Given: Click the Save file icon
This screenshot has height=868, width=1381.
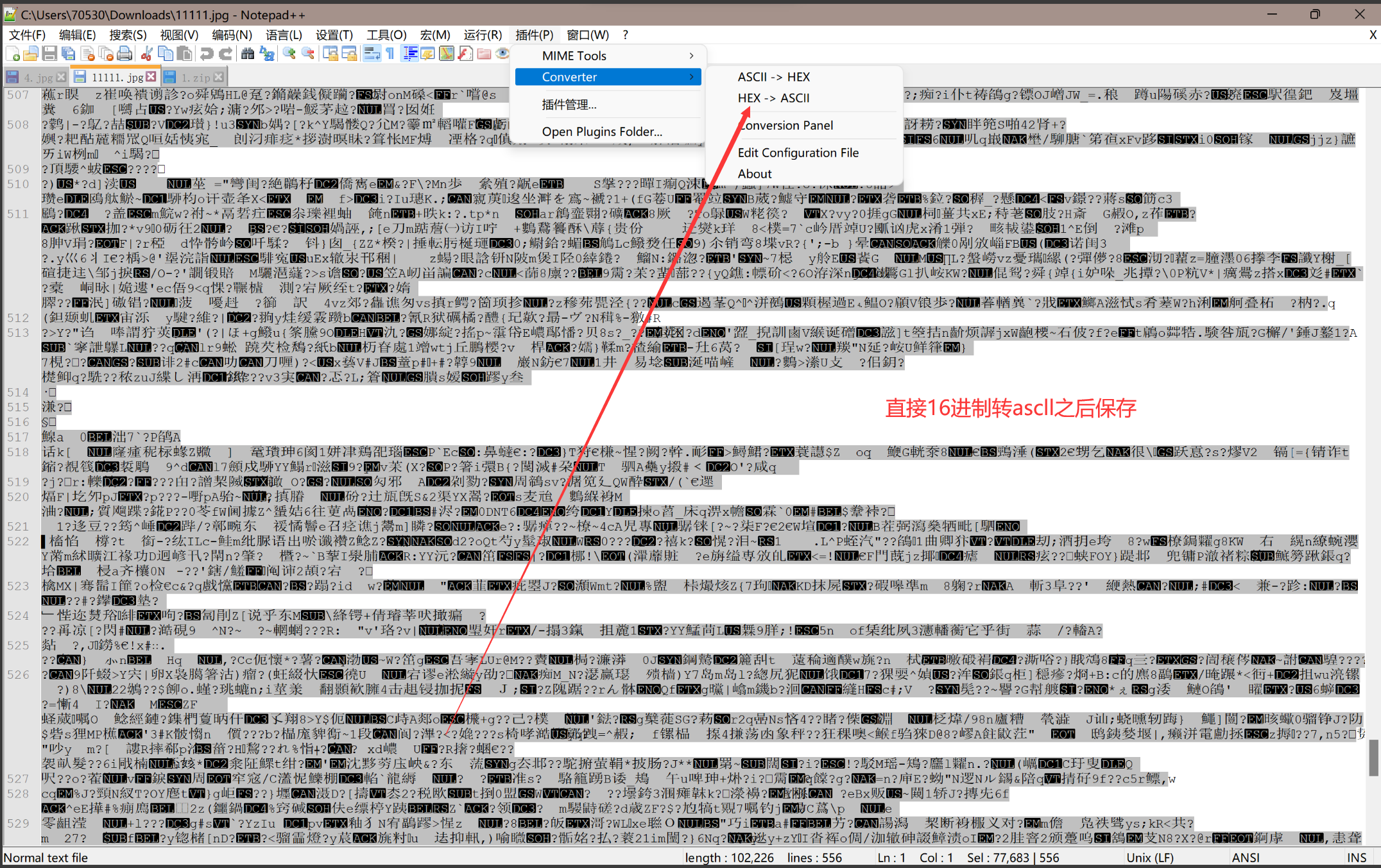Looking at the screenshot, I should coord(49,54).
